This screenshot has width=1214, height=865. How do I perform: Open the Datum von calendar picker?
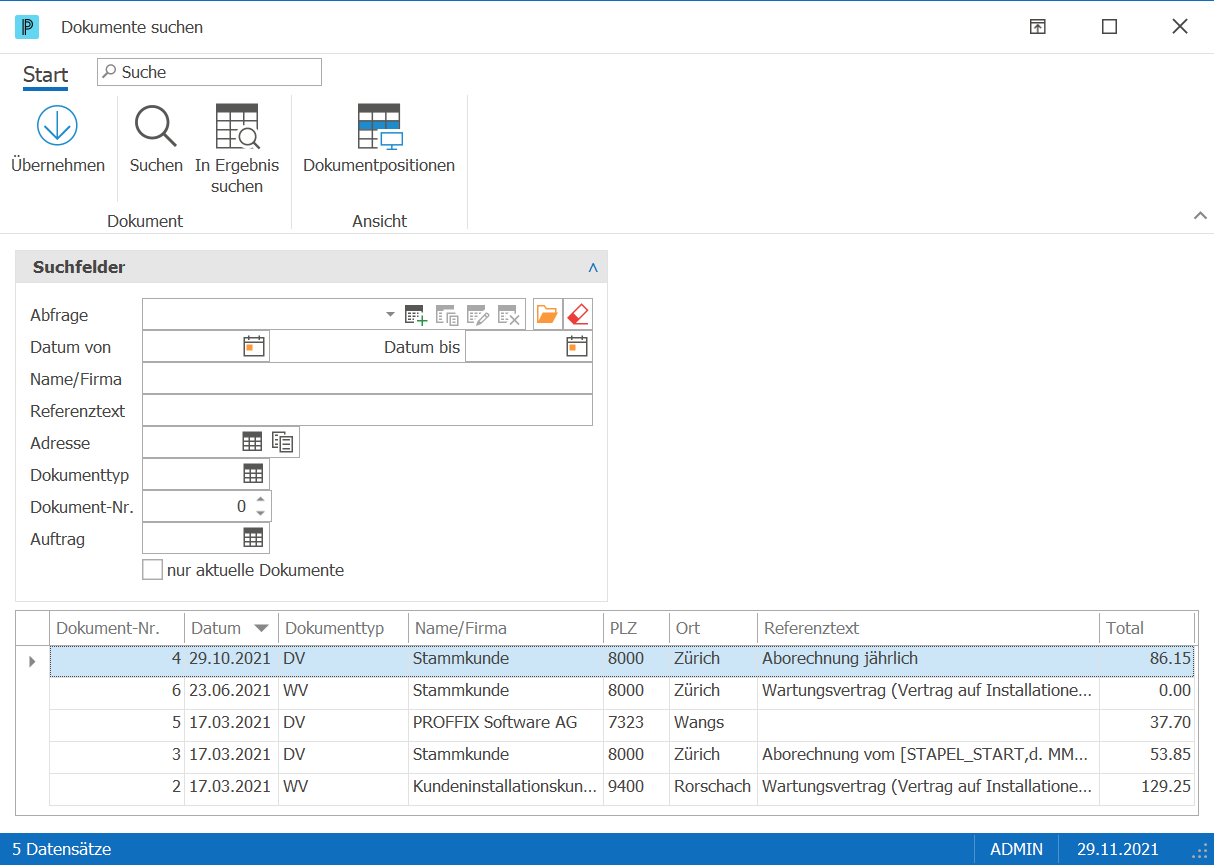(x=254, y=347)
